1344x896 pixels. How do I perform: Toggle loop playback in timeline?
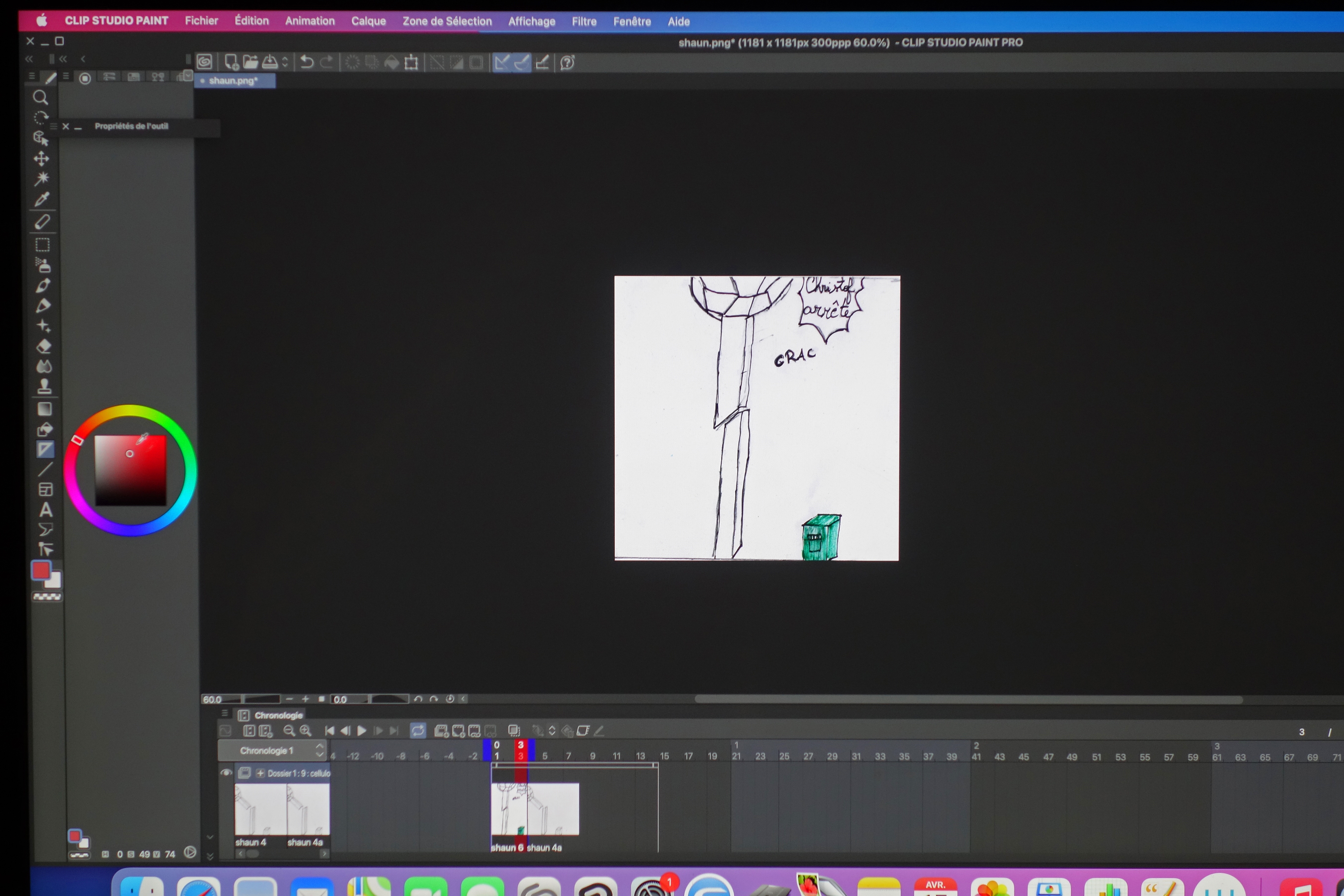pyautogui.click(x=418, y=731)
